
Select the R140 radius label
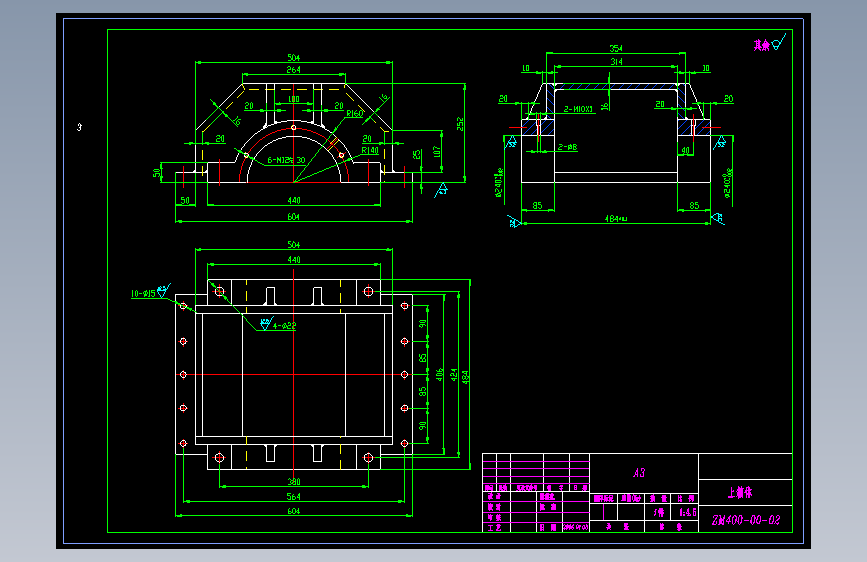370,150
